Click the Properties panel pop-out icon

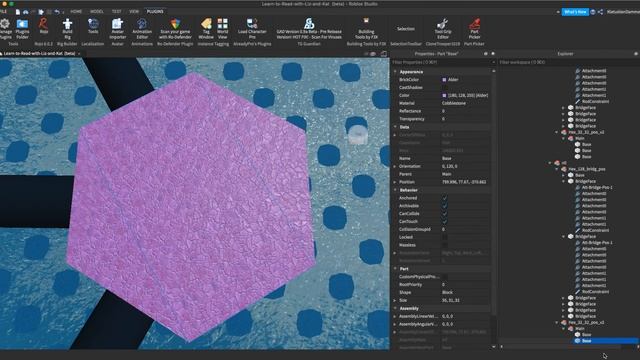[x=486, y=53]
